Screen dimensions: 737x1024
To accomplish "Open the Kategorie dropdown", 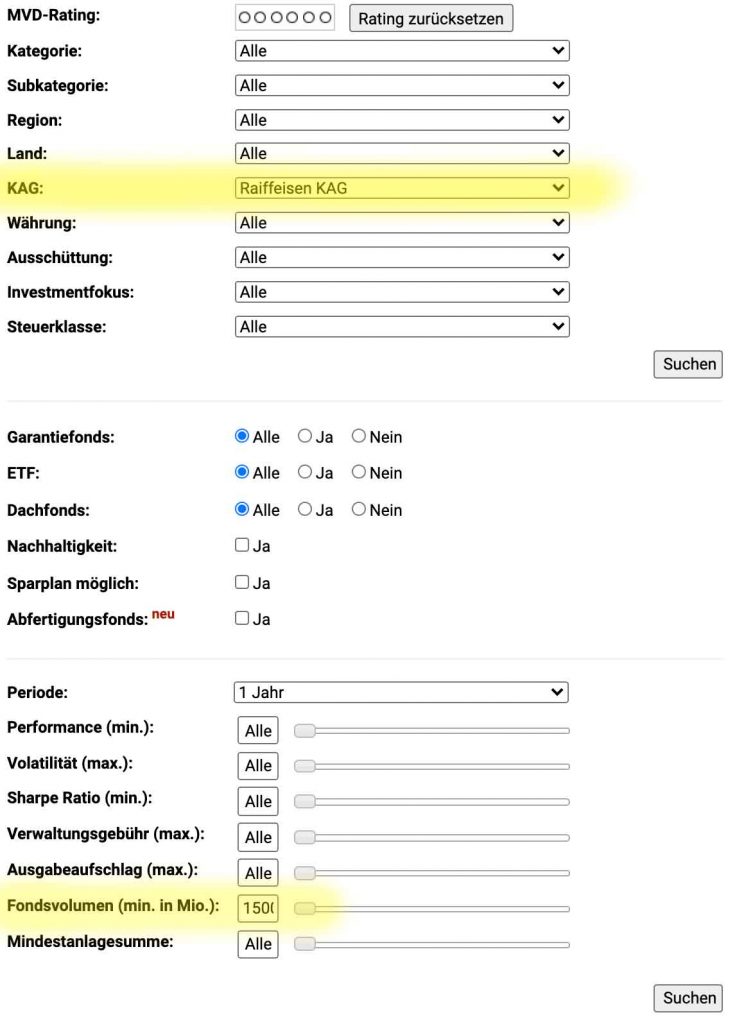I will point(402,51).
